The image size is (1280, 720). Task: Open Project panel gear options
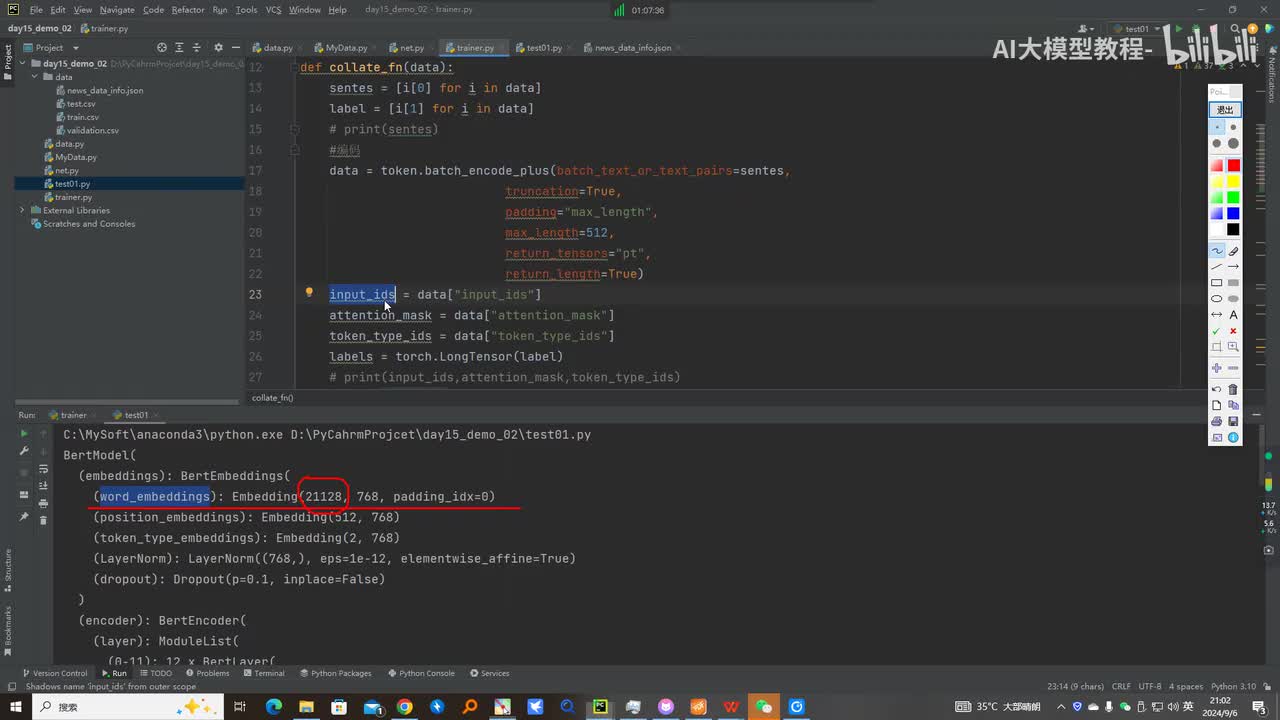click(219, 47)
